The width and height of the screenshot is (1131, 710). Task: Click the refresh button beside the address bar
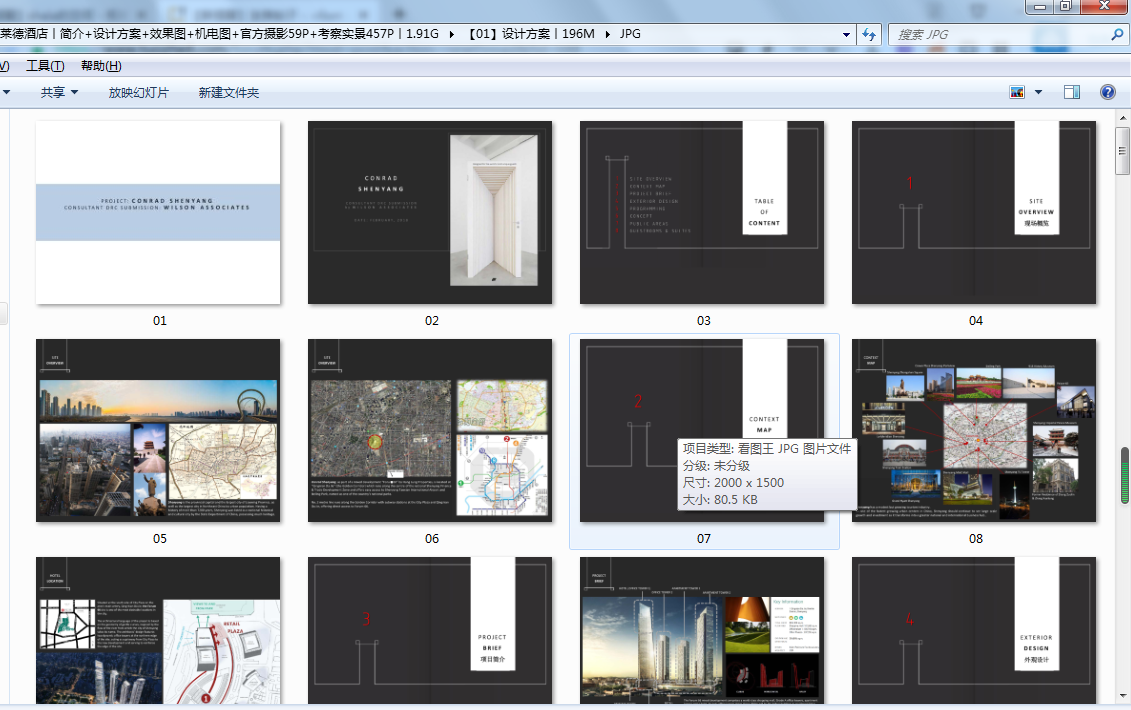869,34
